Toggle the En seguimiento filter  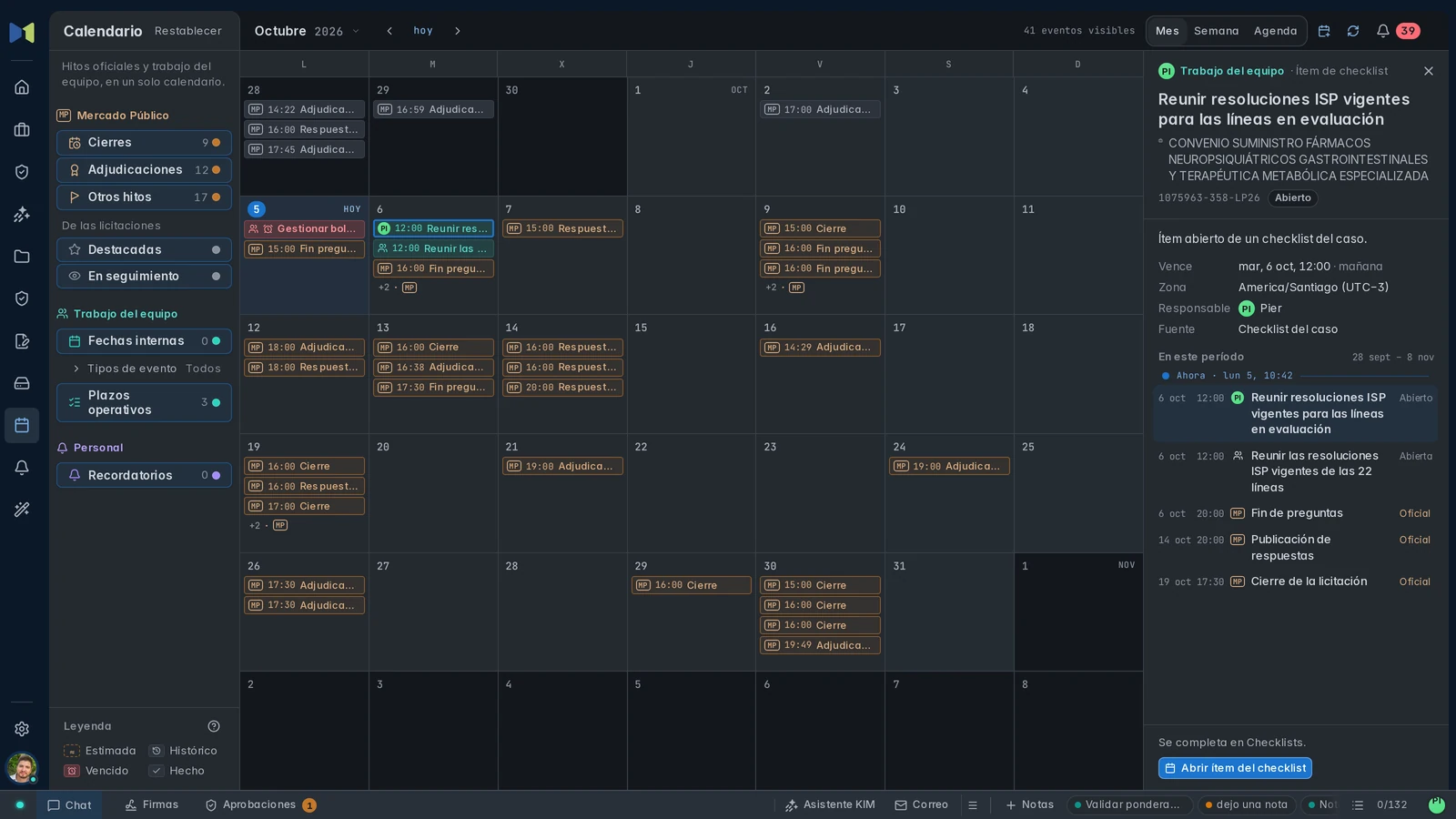click(x=144, y=276)
